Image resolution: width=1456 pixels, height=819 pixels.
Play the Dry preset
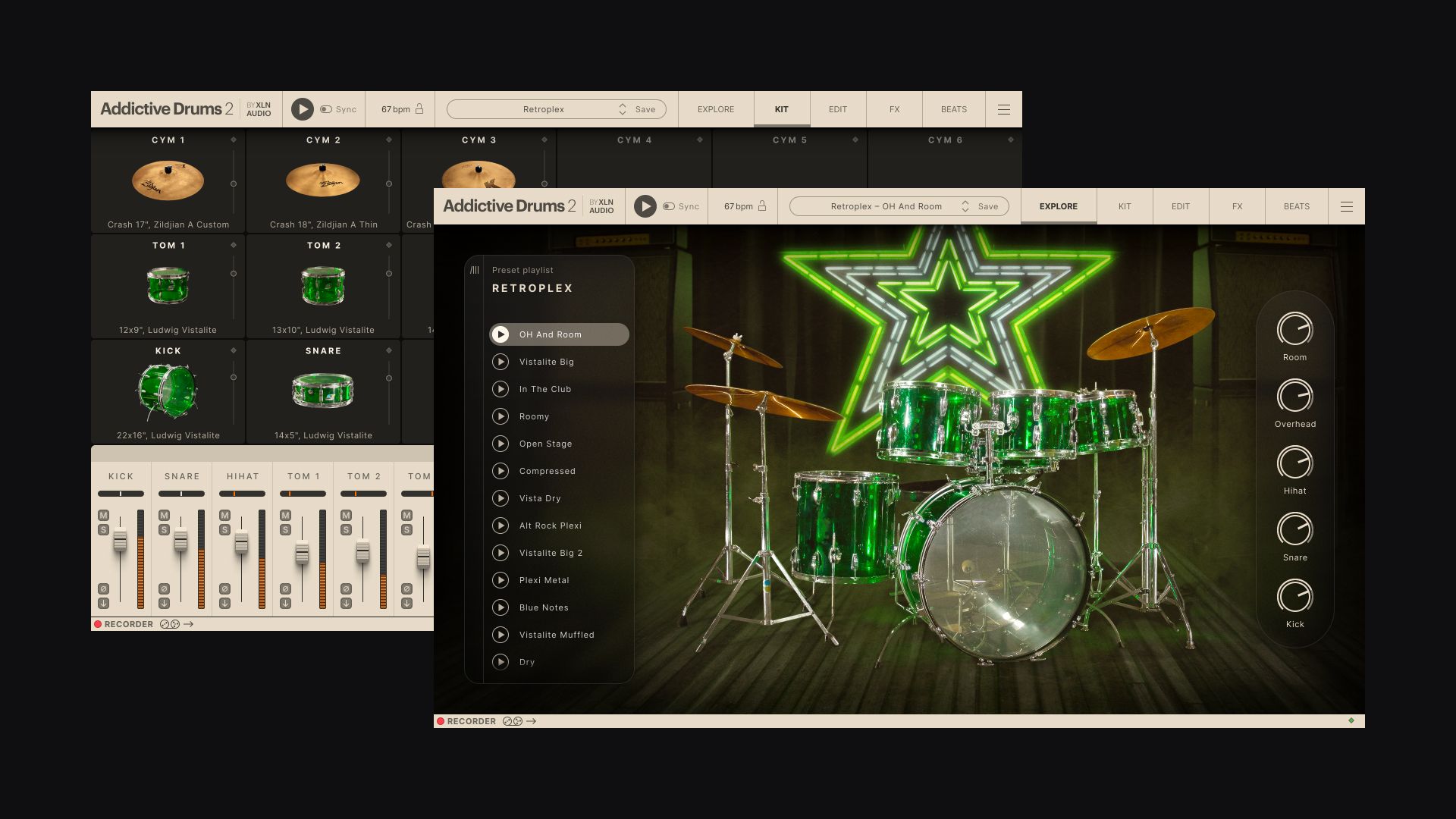point(500,662)
